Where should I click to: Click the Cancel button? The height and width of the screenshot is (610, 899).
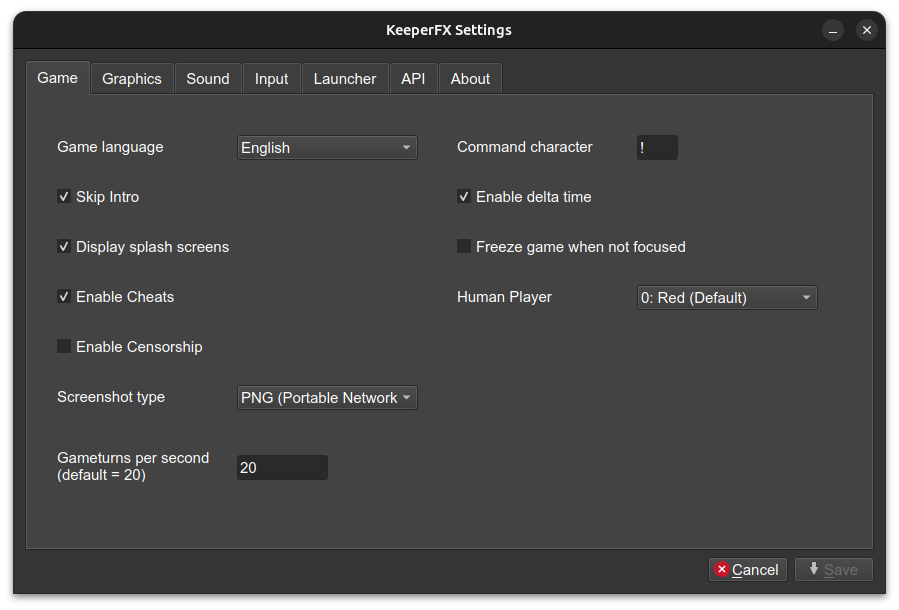tap(748, 570)
